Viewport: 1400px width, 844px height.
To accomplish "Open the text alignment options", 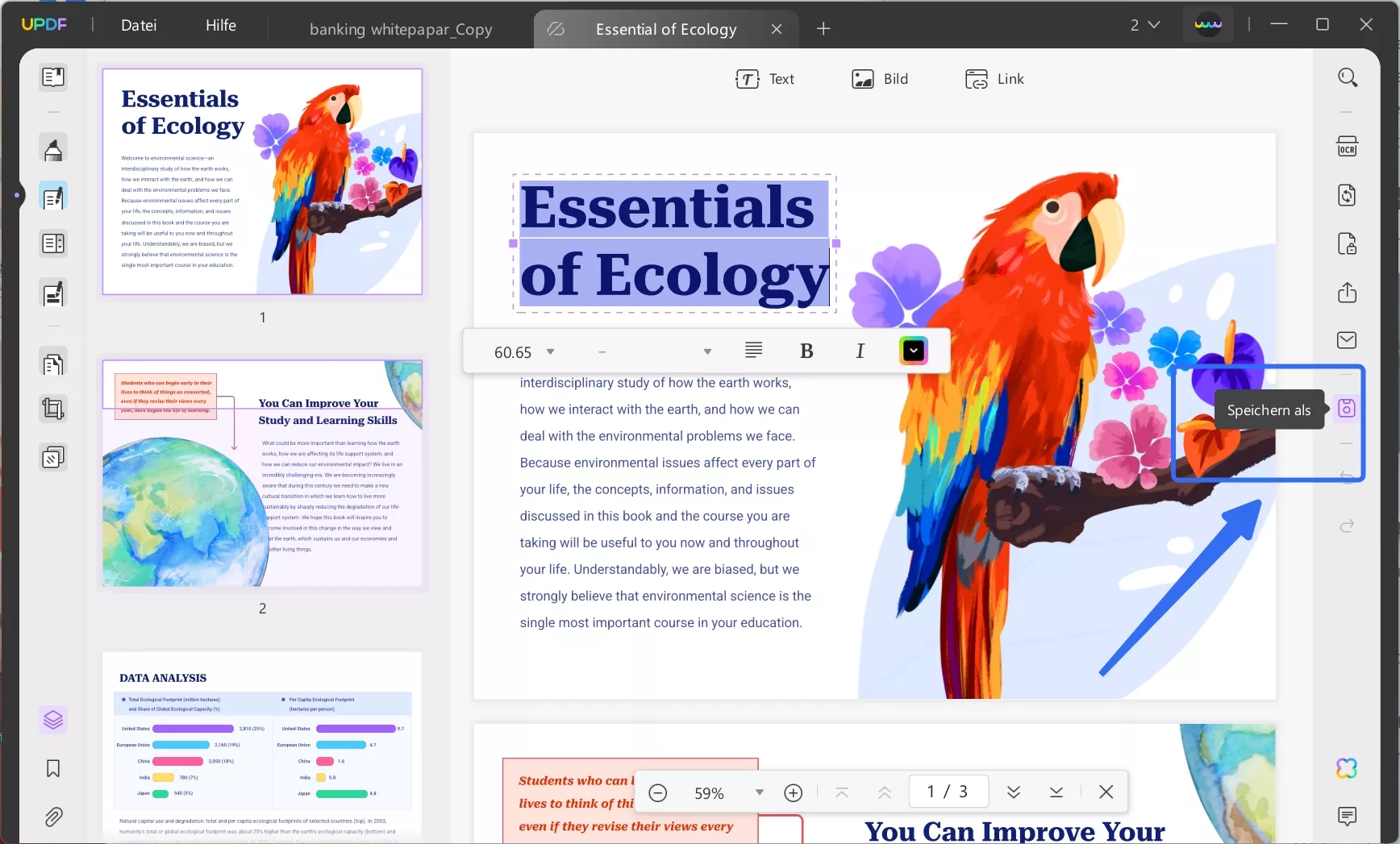I will click(x=753, y=351).
